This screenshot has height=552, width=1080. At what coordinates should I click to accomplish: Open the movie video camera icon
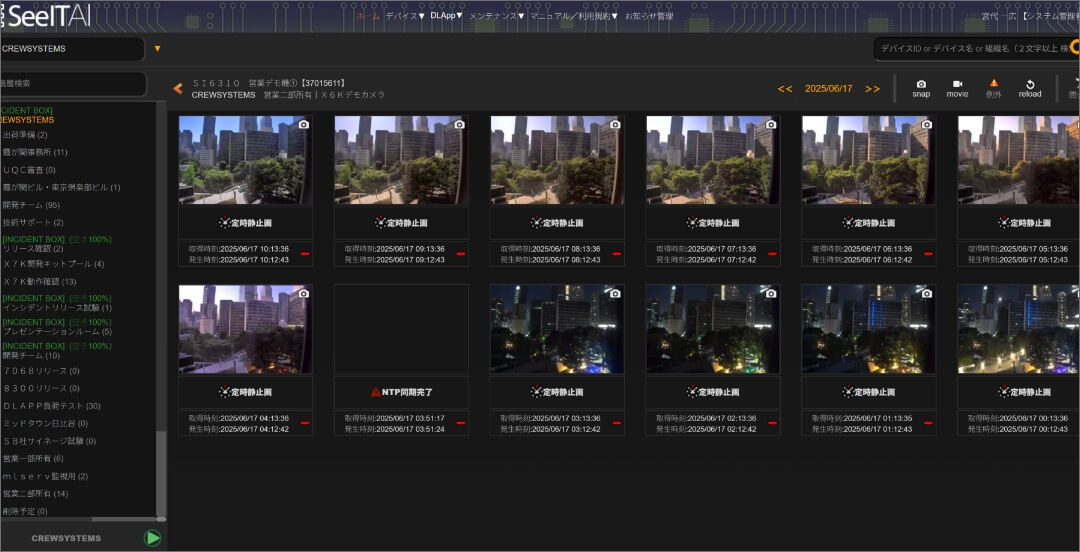(x=957, y=85)
